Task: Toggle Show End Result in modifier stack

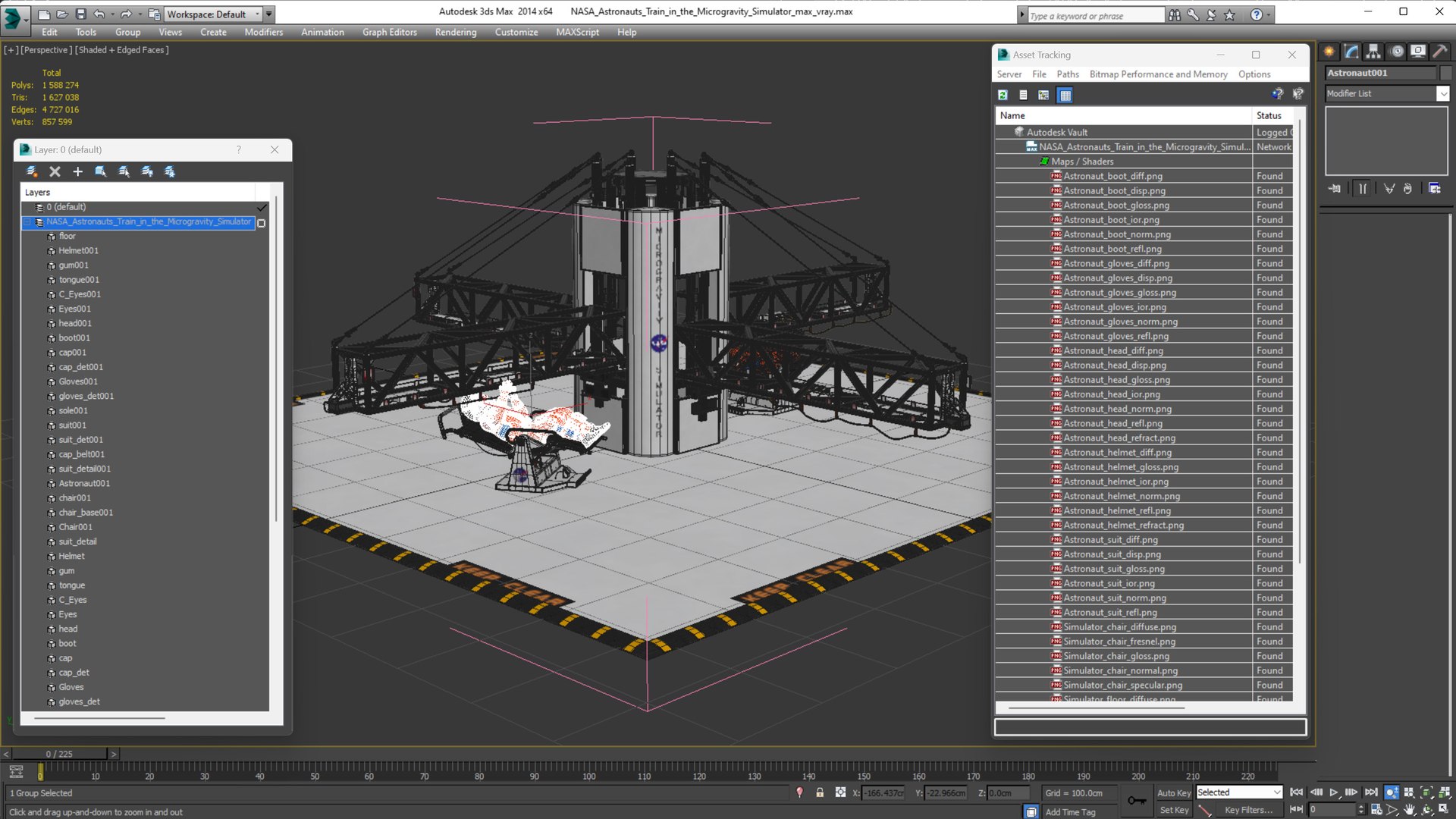Action: [1363, 188]
